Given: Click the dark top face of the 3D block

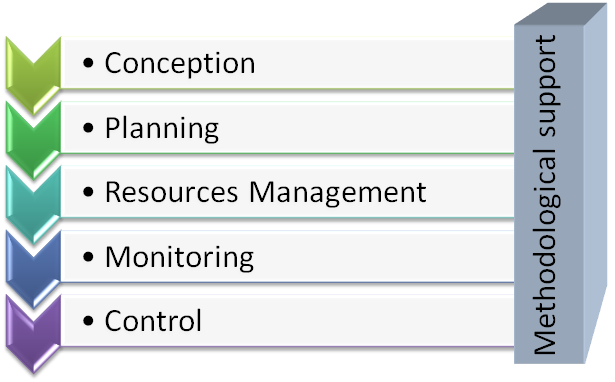Looking at the screenshot, I should [x=561, y=14].
